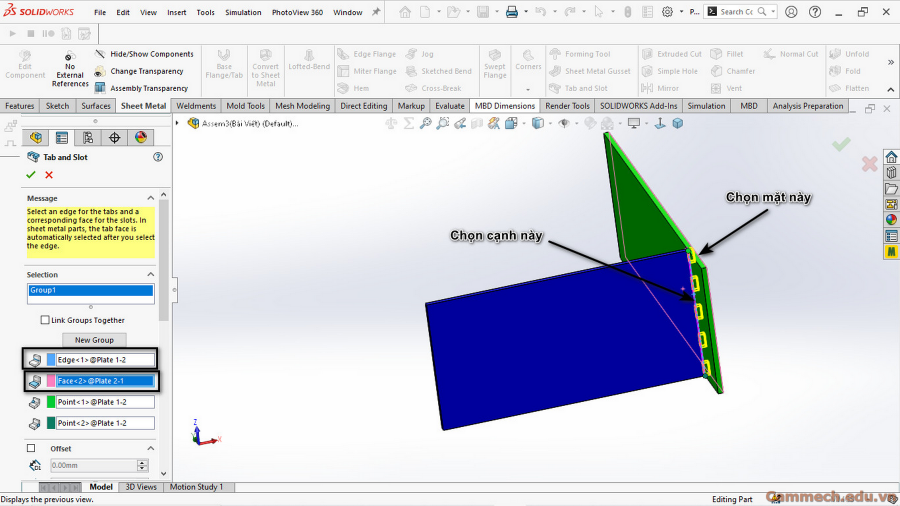This screenshot has width=900, height=506.
Task: Click the Home icon in top toolbar
Action: click(x=405, y=12)
